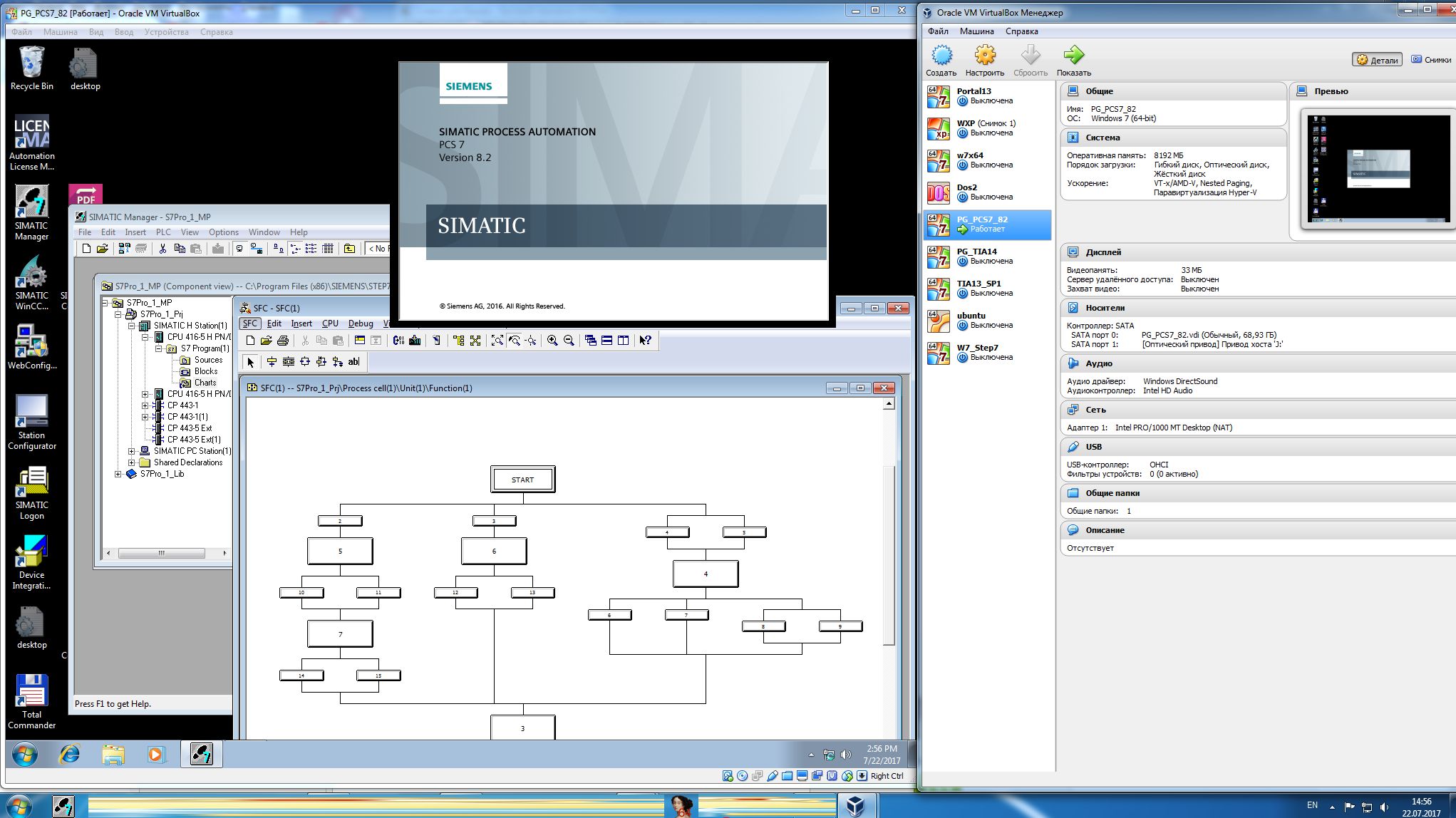Collapse the S7Pro_1_Prj project node

[x=118, y=314]
